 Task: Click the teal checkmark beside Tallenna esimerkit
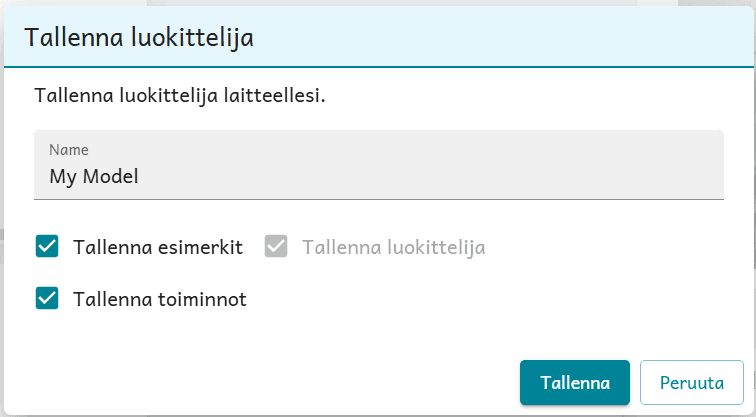[x=47, y=246]
